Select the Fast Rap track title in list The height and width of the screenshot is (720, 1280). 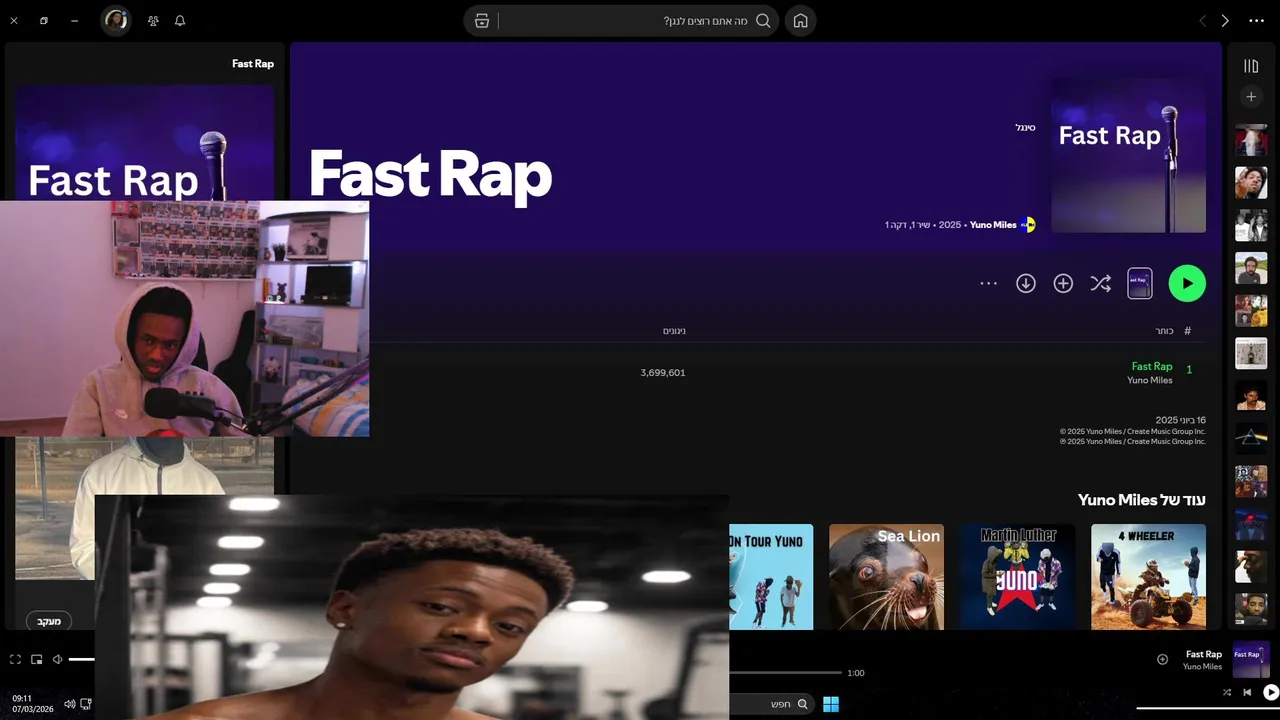1152,366
